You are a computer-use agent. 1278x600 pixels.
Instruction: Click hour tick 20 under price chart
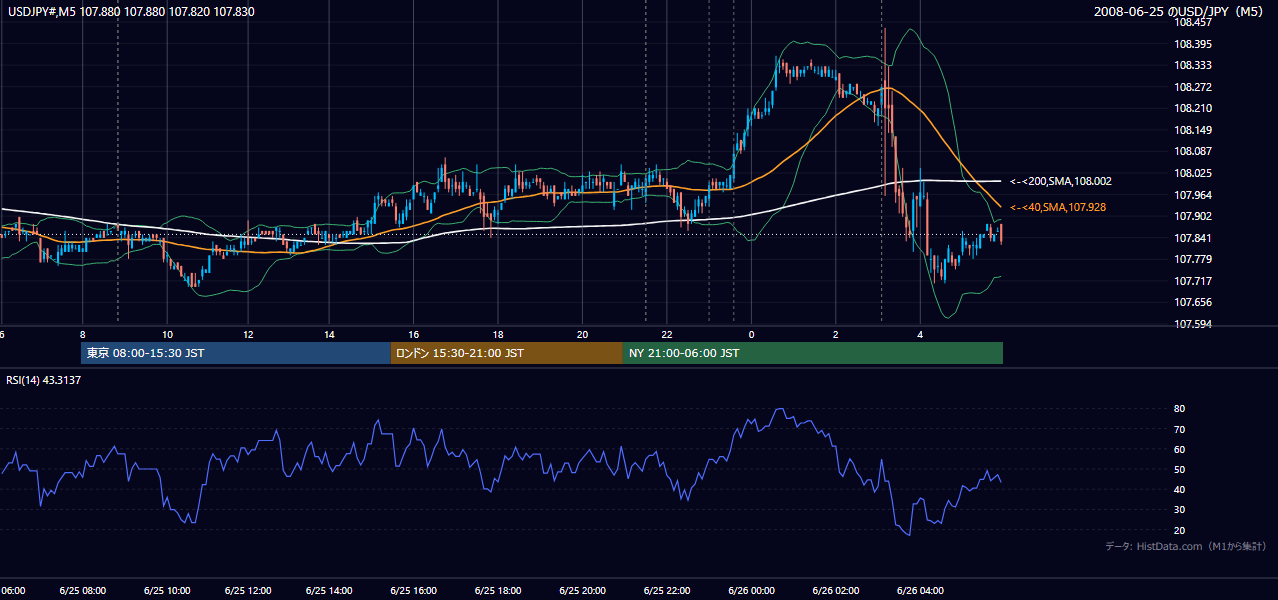point(582,335)
